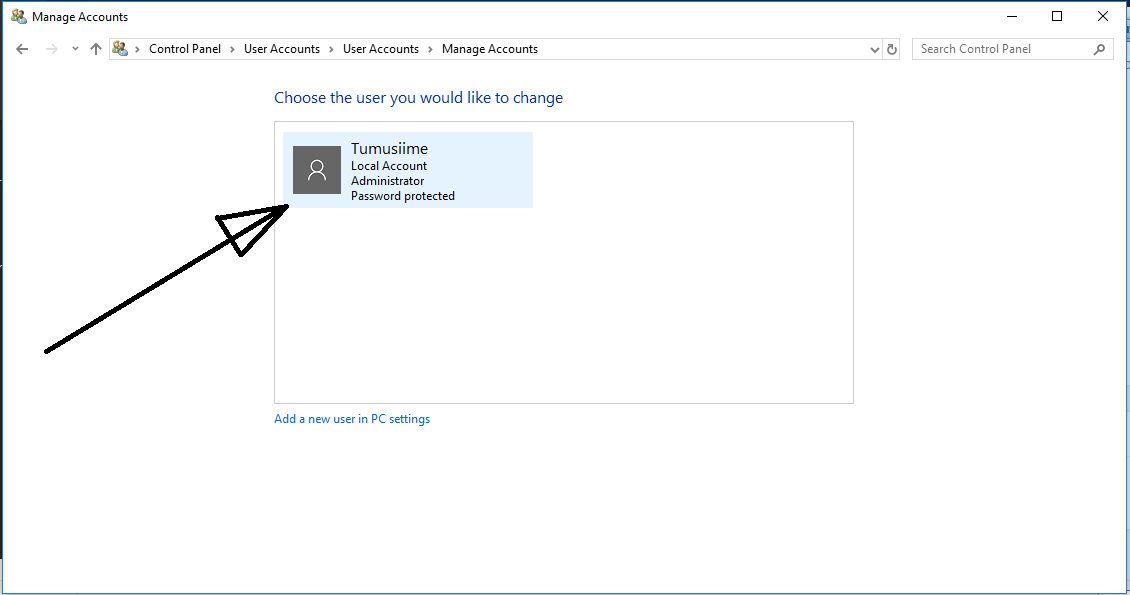Expand the address bar history dropdown

point(874,48)
